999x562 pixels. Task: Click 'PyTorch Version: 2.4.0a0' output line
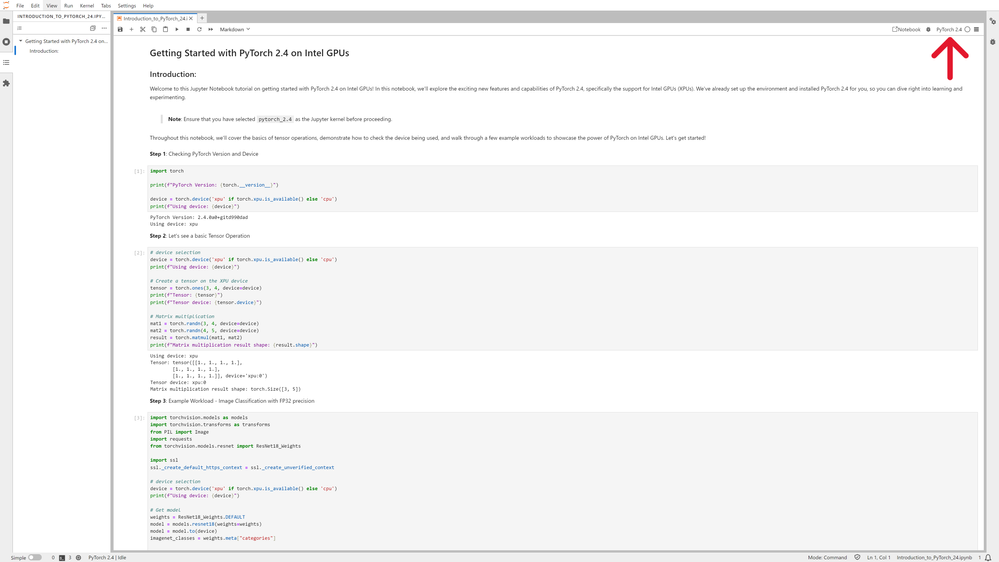(x=199, y=217)
